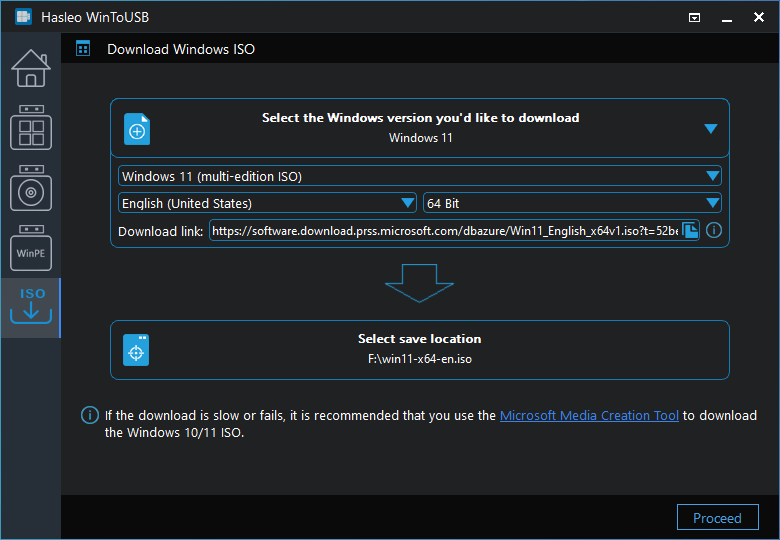
Task: Click info icon beside download link
Action: click(x=714, y=230)
